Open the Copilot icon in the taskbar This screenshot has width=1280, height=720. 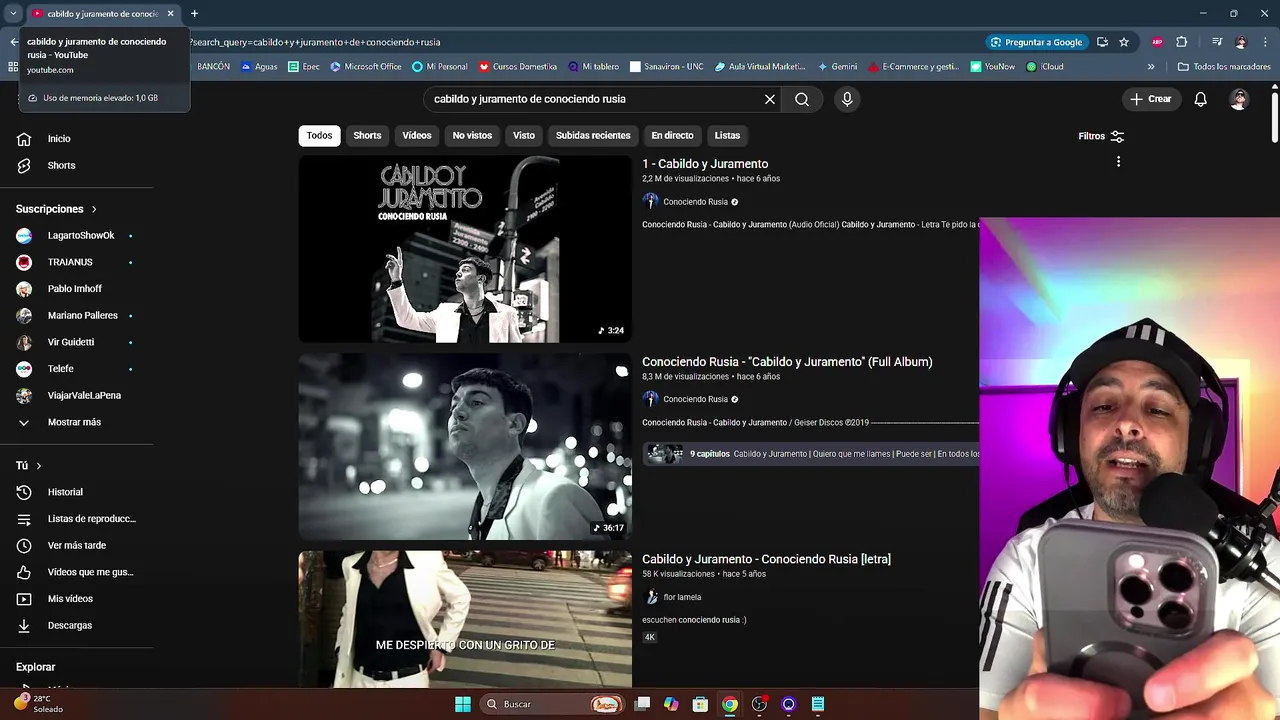coord(671,704)
